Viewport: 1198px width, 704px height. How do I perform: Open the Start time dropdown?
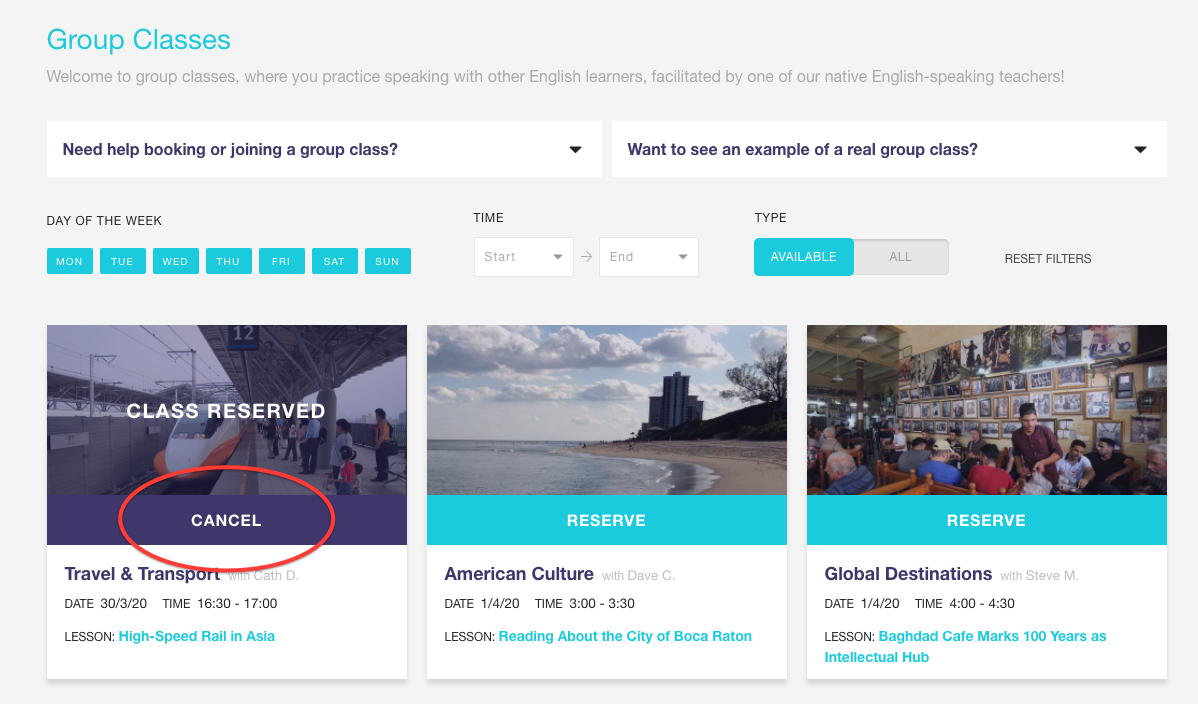(523, 257)
